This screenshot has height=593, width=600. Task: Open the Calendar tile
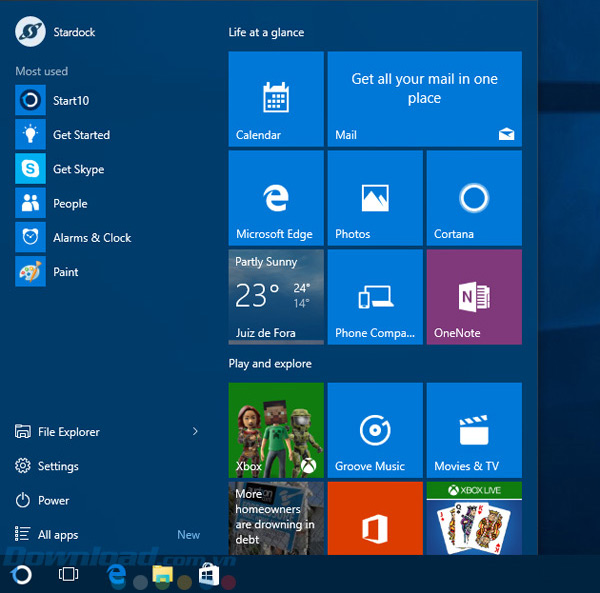(276, 99)
